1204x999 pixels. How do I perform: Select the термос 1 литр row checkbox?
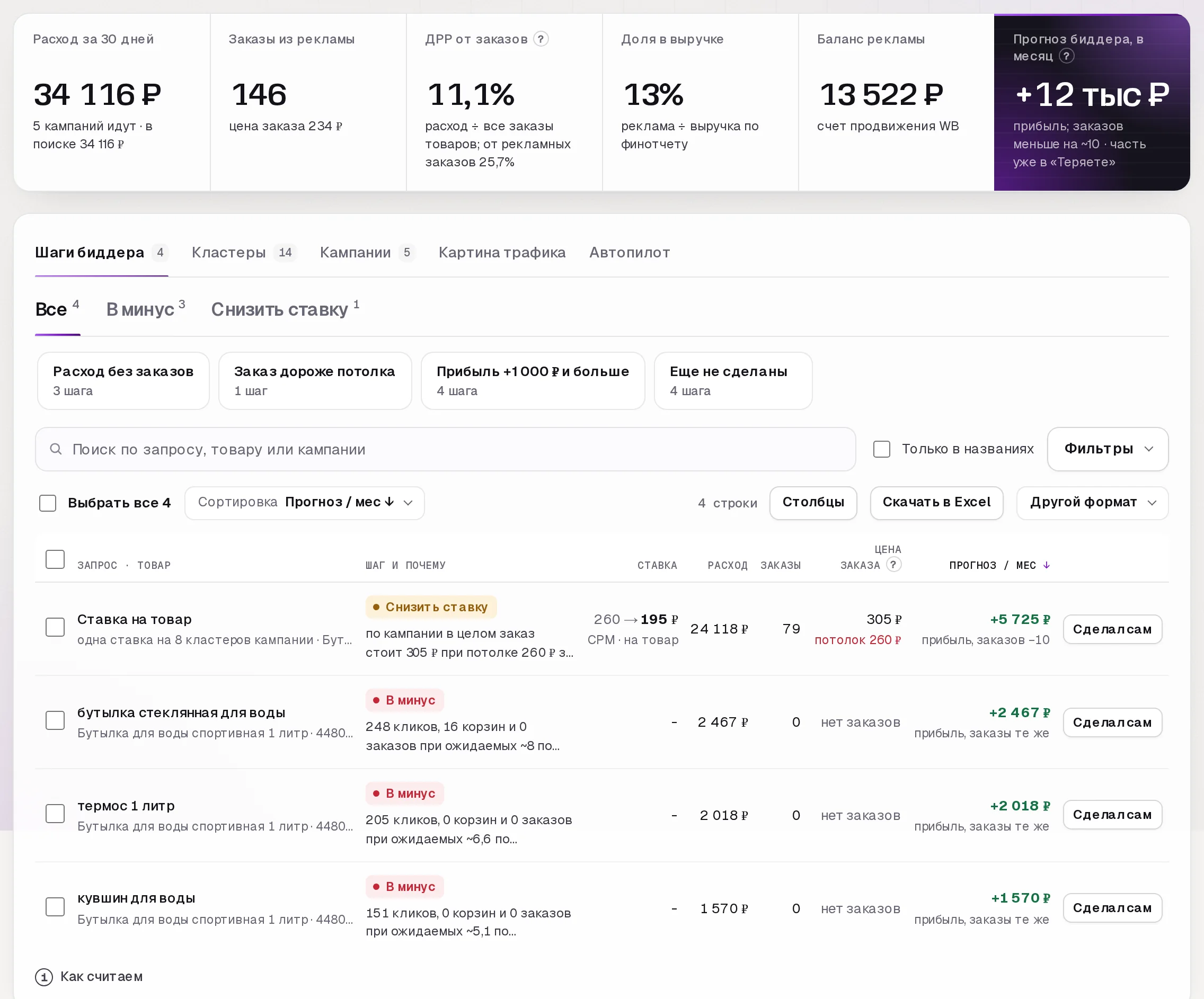(x=55, y=814)
